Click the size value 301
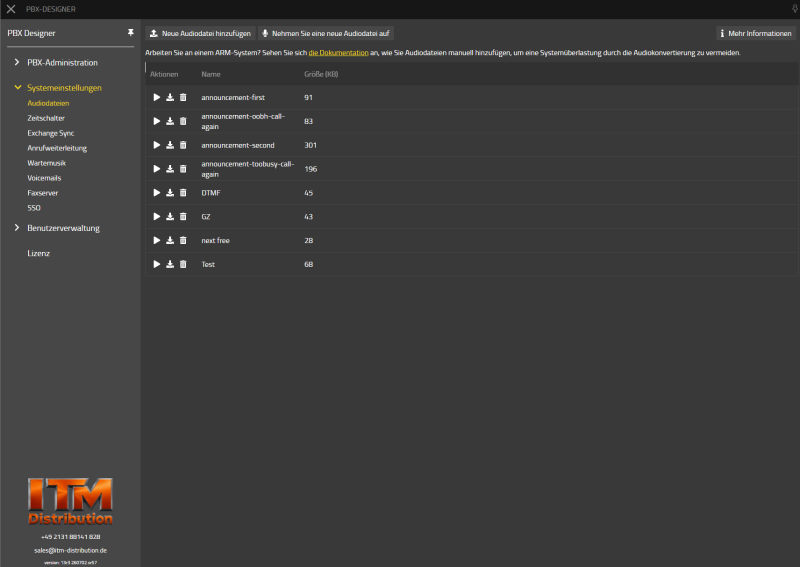This screenshot has width=800, height=567. click(310, 145)
